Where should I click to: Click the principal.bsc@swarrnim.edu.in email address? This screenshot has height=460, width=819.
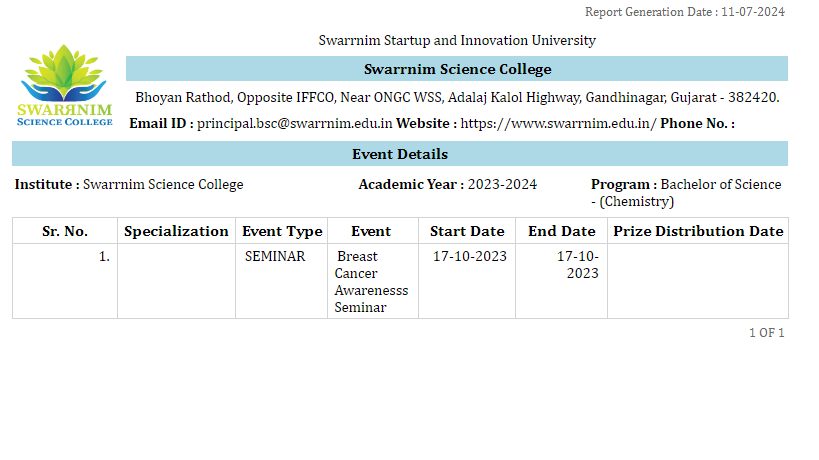pos(295,124)
